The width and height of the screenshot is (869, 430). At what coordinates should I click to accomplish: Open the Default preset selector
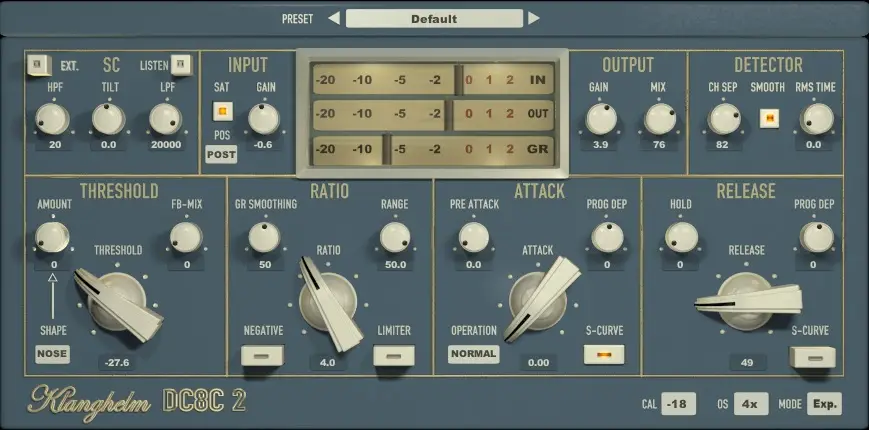(x=434, y=19)
